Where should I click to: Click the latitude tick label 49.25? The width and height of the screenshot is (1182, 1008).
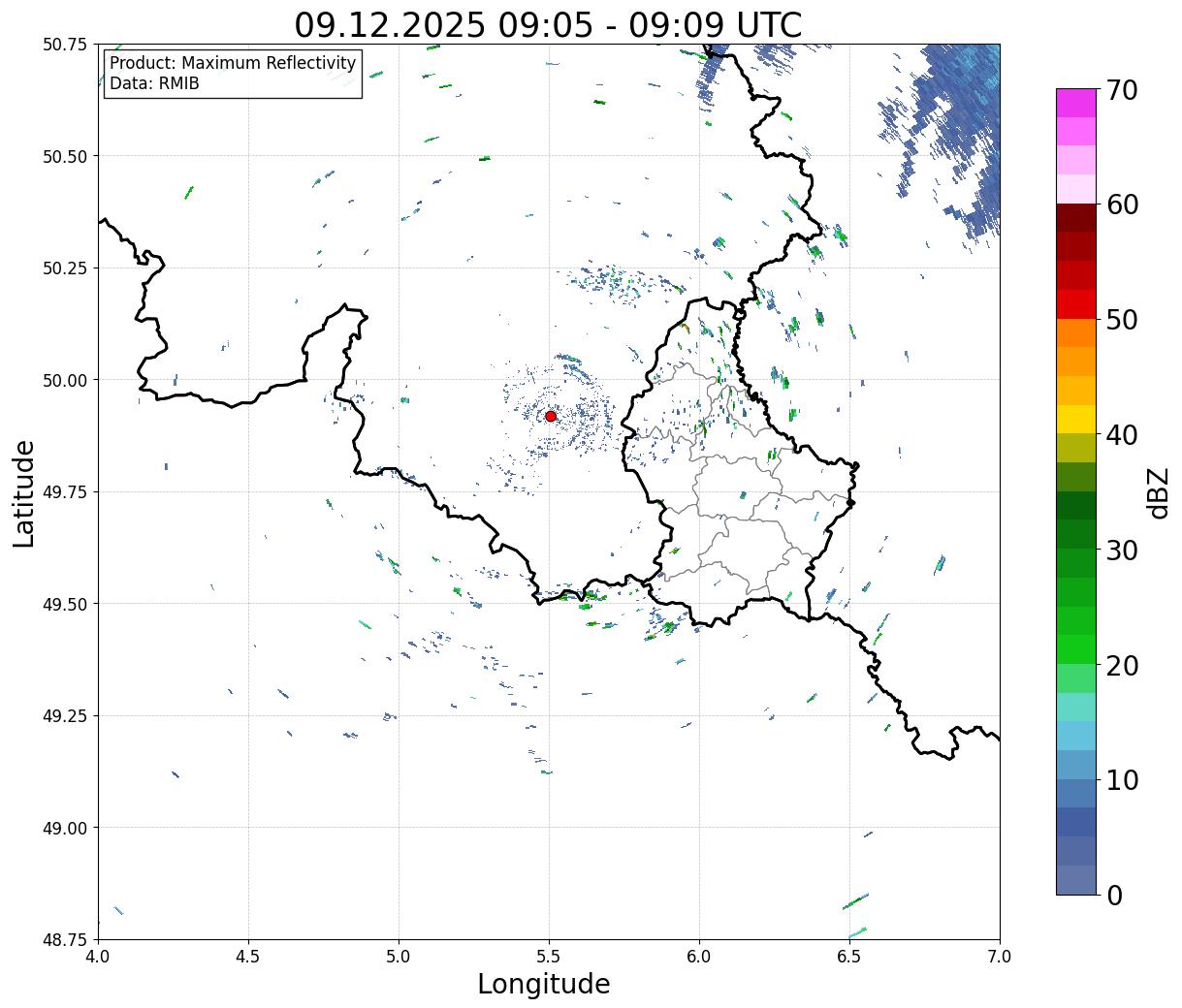[x=65, y=716]
